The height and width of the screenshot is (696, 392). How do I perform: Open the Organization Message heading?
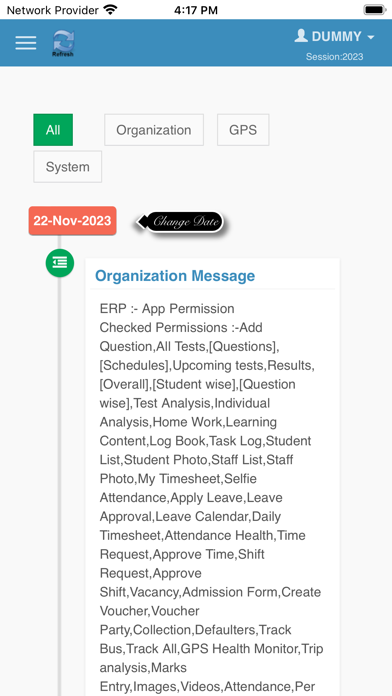coord(175,276)
